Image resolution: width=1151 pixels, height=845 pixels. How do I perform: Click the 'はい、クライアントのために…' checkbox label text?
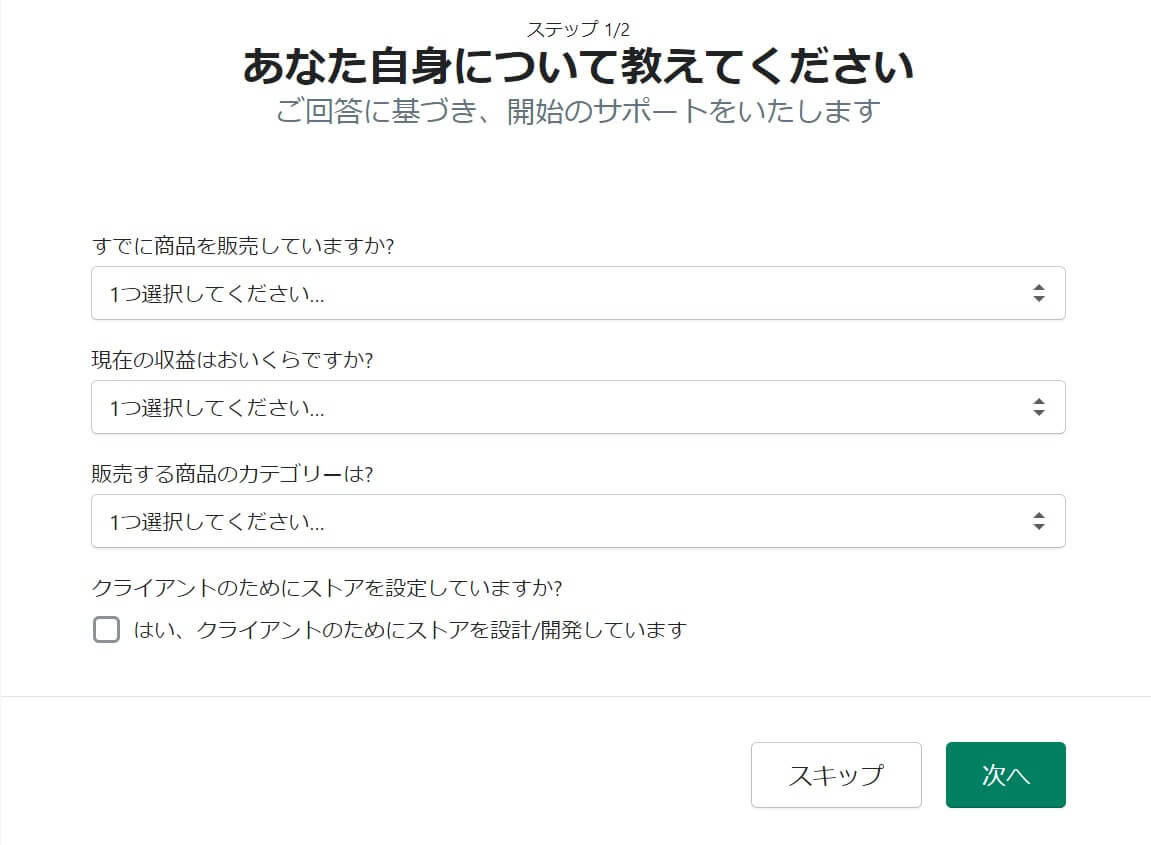(410, 630)
